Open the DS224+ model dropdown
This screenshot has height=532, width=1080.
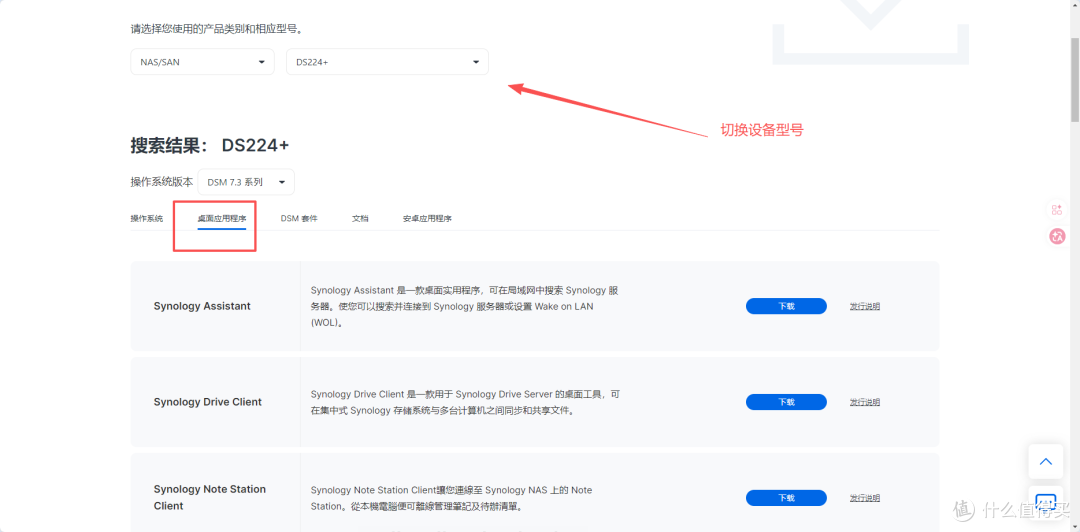click(387, 62)
